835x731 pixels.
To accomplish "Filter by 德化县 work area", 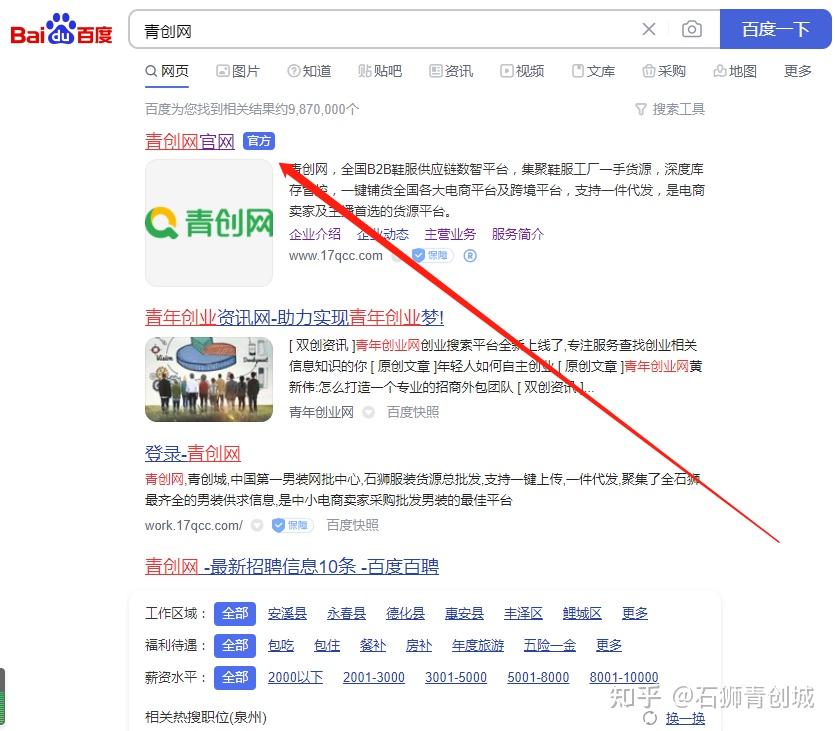I will pos(406,613).
